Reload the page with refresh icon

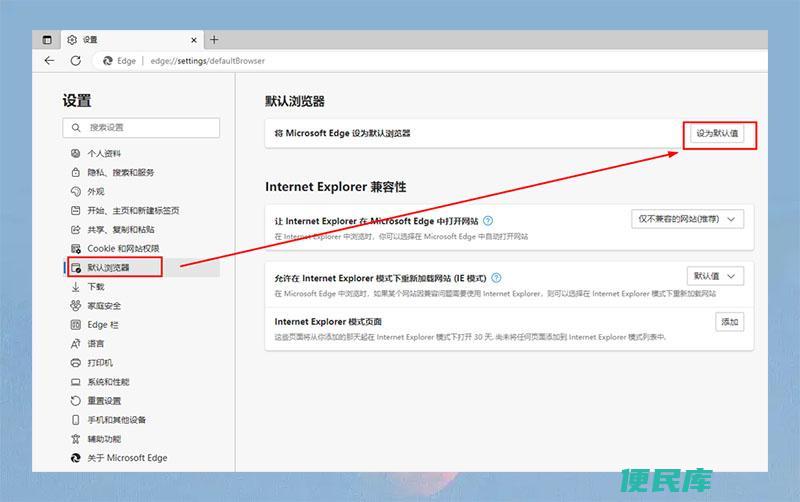[76, 61]
